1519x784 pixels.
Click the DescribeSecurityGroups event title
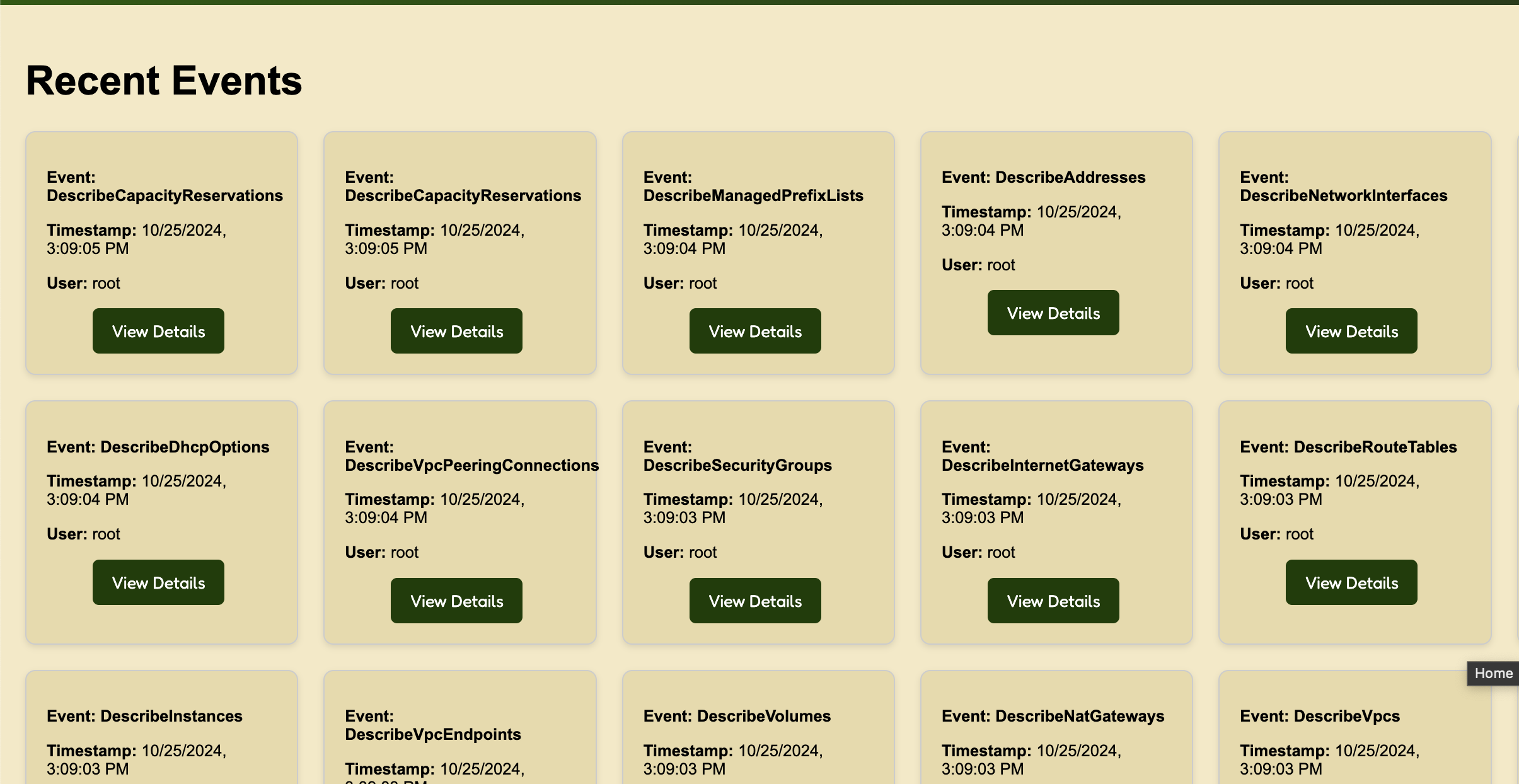737,456
